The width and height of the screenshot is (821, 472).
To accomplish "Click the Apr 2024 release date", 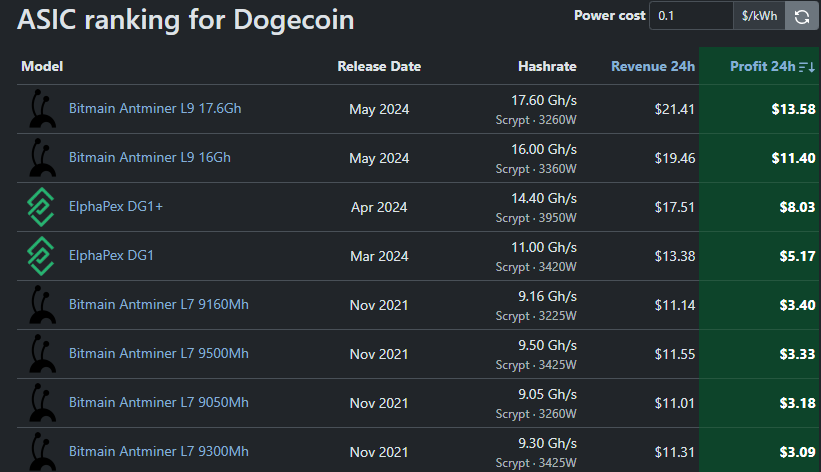I will pyautogui.click(x=379, y=207).
